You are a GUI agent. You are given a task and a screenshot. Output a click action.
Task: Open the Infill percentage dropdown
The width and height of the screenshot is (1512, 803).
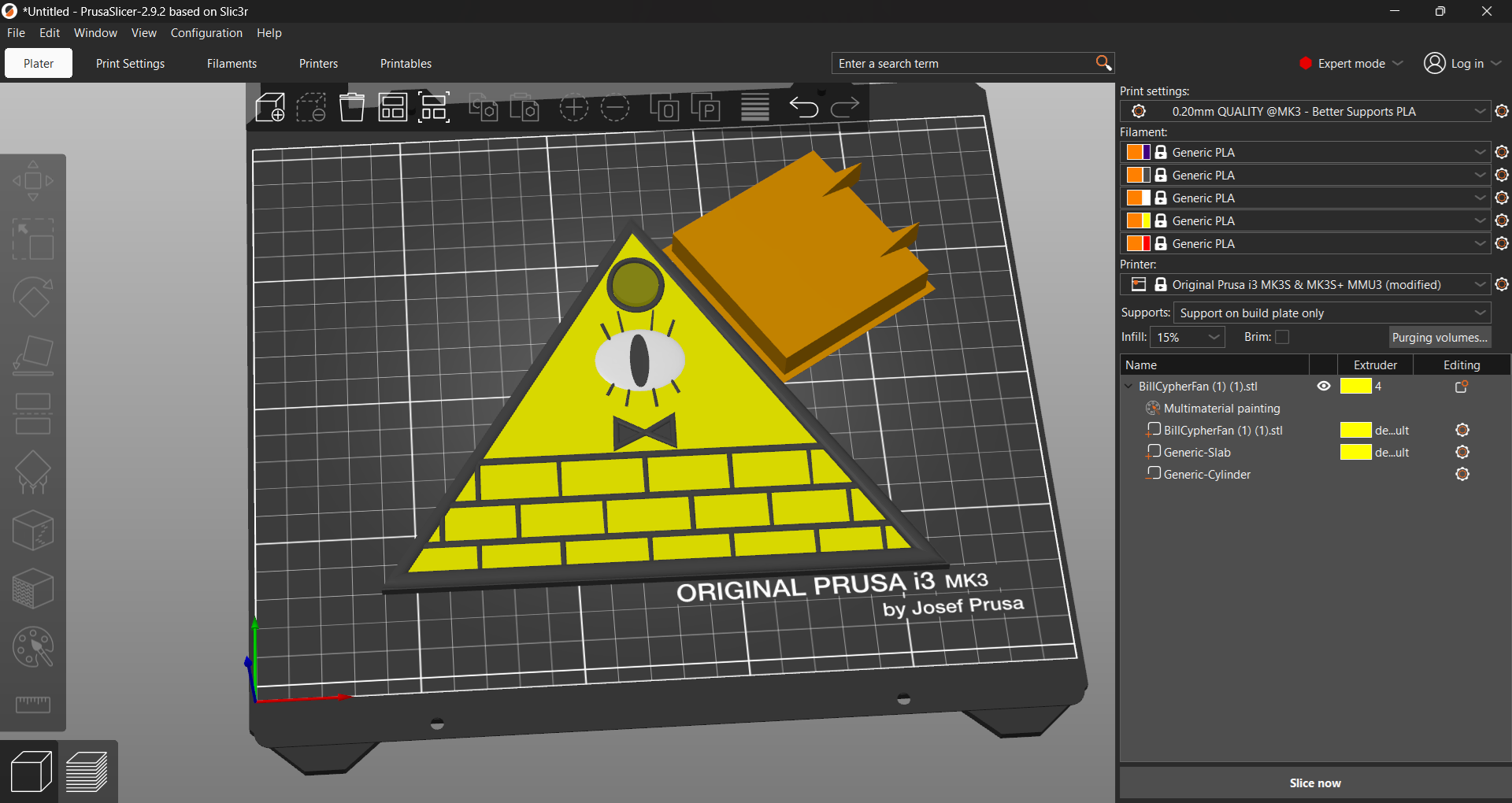click(x=1188, y=337)
